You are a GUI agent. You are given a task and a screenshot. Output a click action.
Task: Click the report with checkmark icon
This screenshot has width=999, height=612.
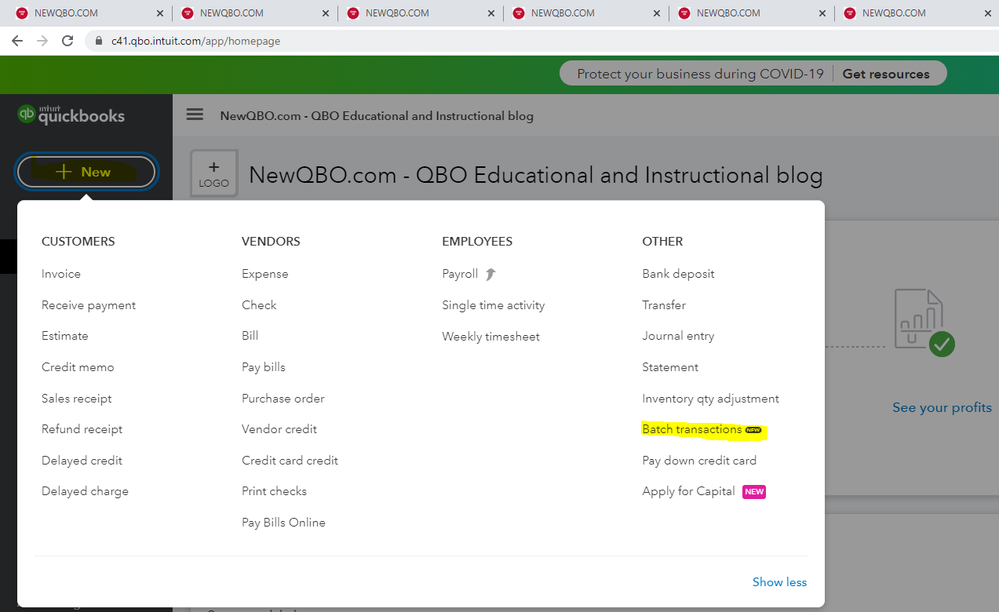coord(923,322)
